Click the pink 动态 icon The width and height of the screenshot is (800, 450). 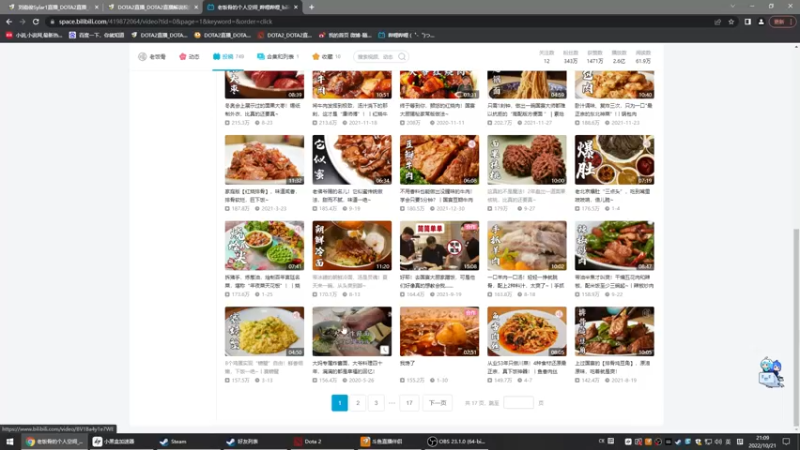[183, 57]
